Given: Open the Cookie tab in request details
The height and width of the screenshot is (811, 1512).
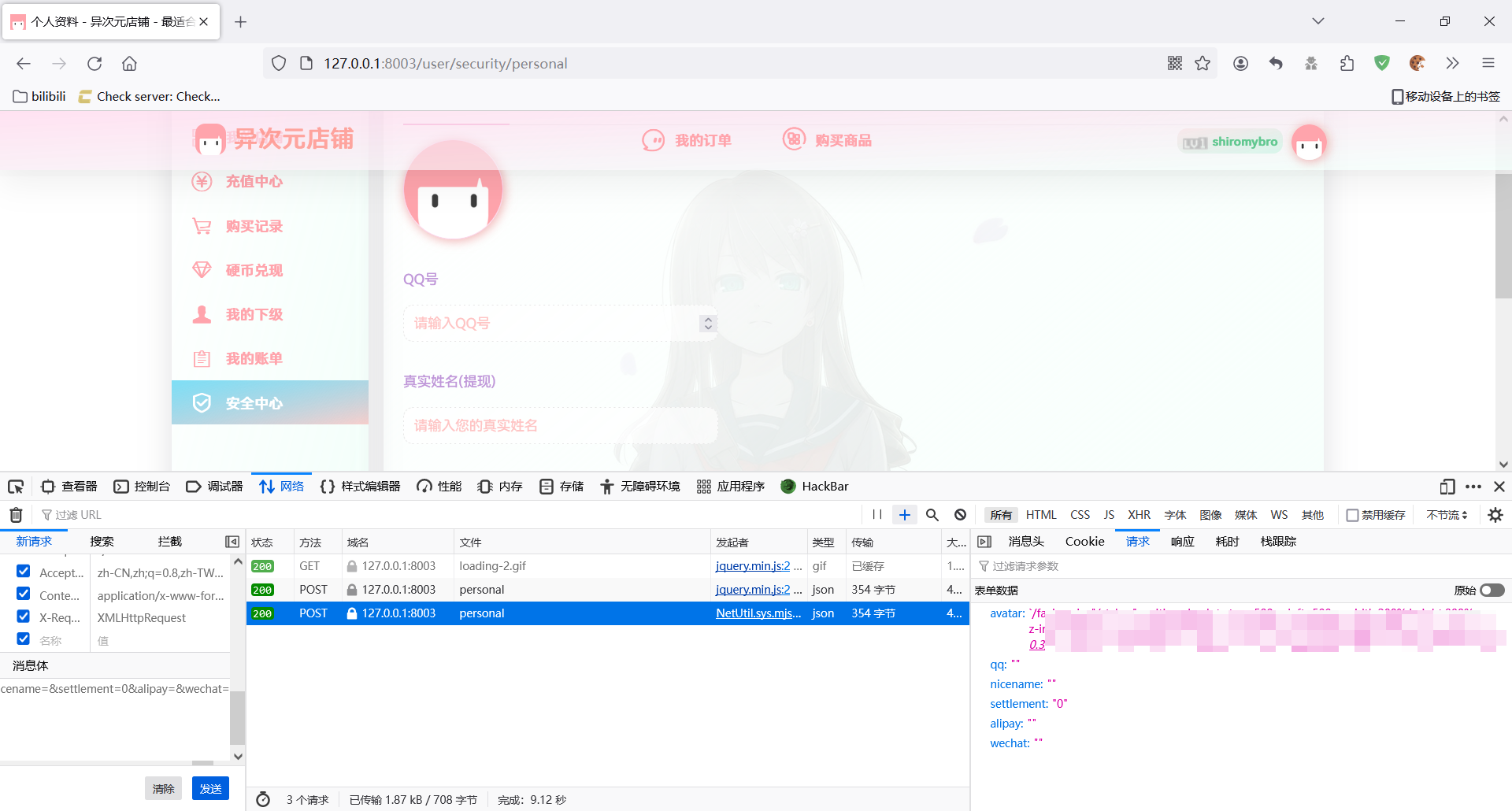Looking at the screenshot, I should coord(1084,541).
